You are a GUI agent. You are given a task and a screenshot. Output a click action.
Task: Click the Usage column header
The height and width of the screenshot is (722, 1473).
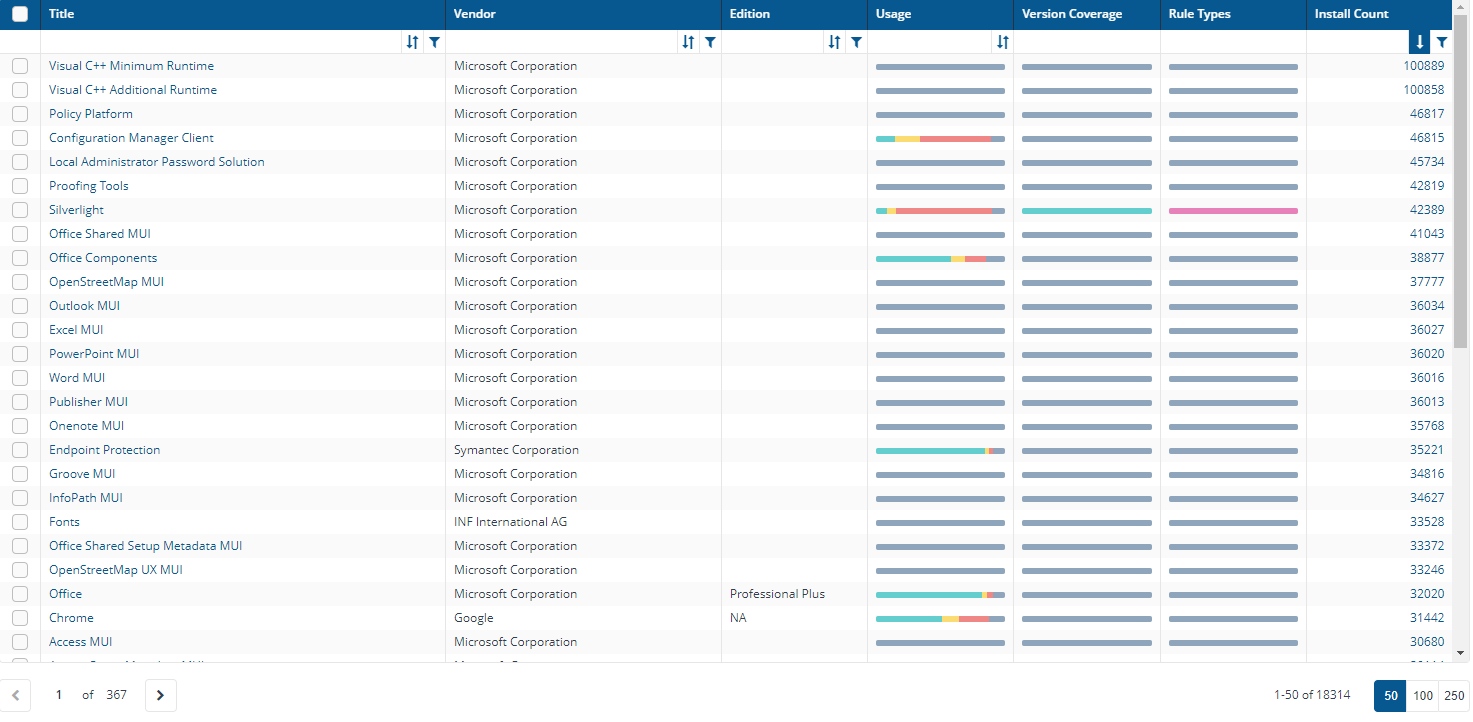[940, 14]
